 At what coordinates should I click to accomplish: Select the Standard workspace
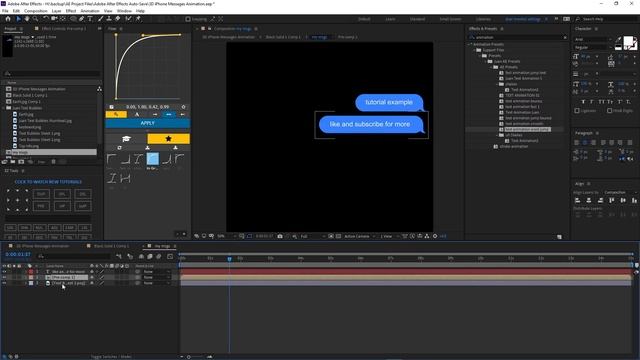(x=417, y=19)
